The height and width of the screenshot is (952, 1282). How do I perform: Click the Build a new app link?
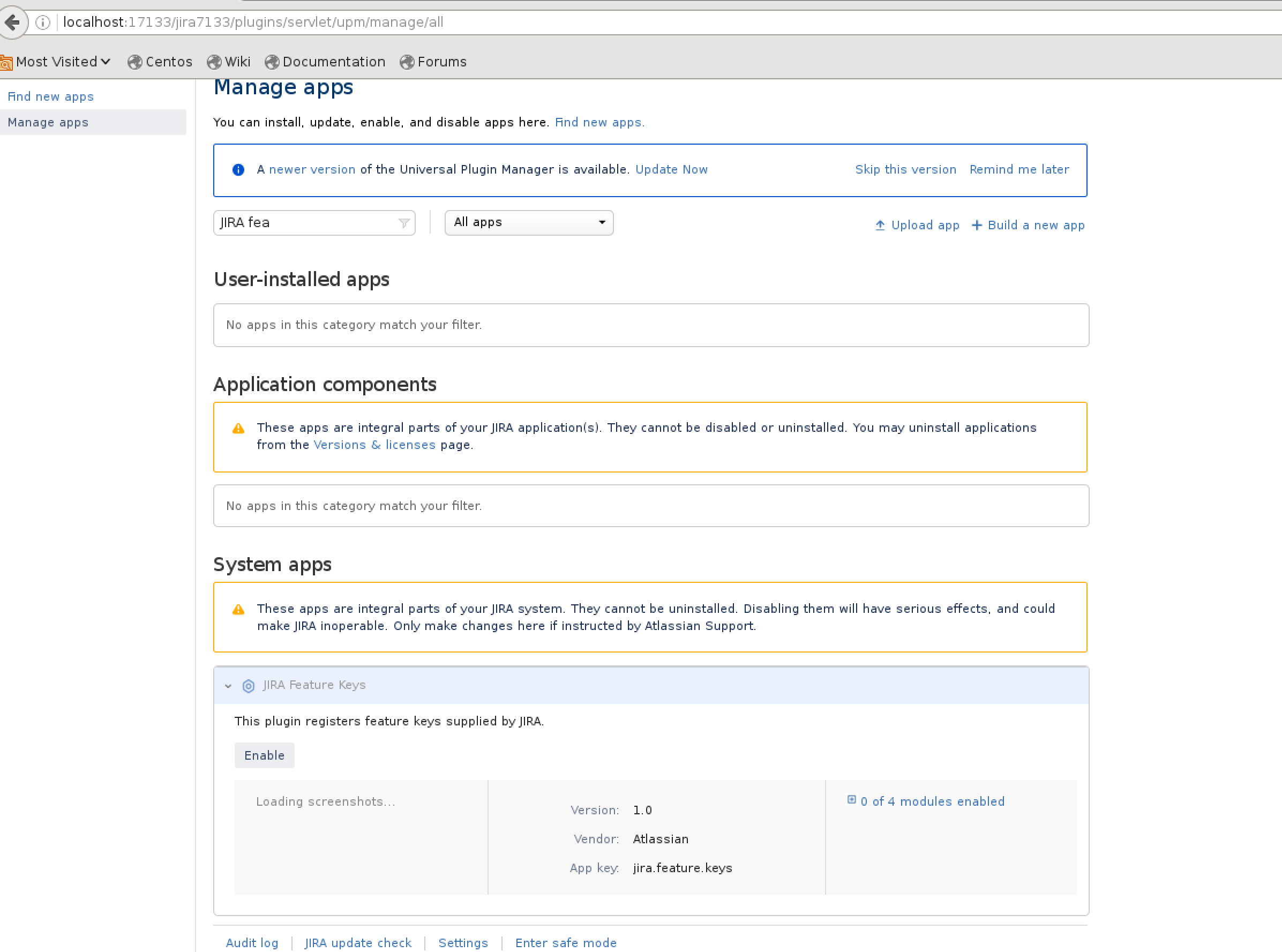1028,226
